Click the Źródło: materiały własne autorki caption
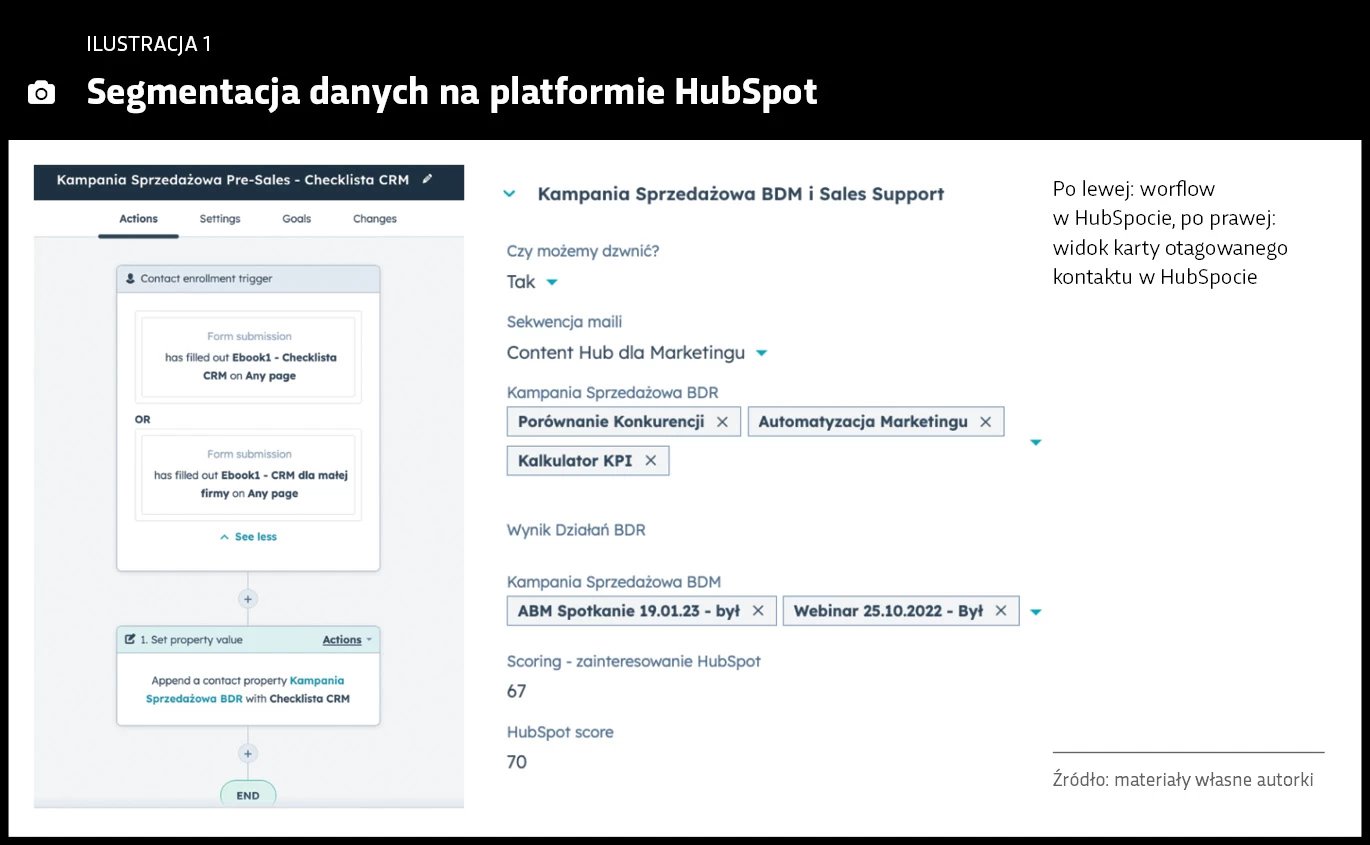This screenshot has width=1370, height=845. (x=1183, y=780)
